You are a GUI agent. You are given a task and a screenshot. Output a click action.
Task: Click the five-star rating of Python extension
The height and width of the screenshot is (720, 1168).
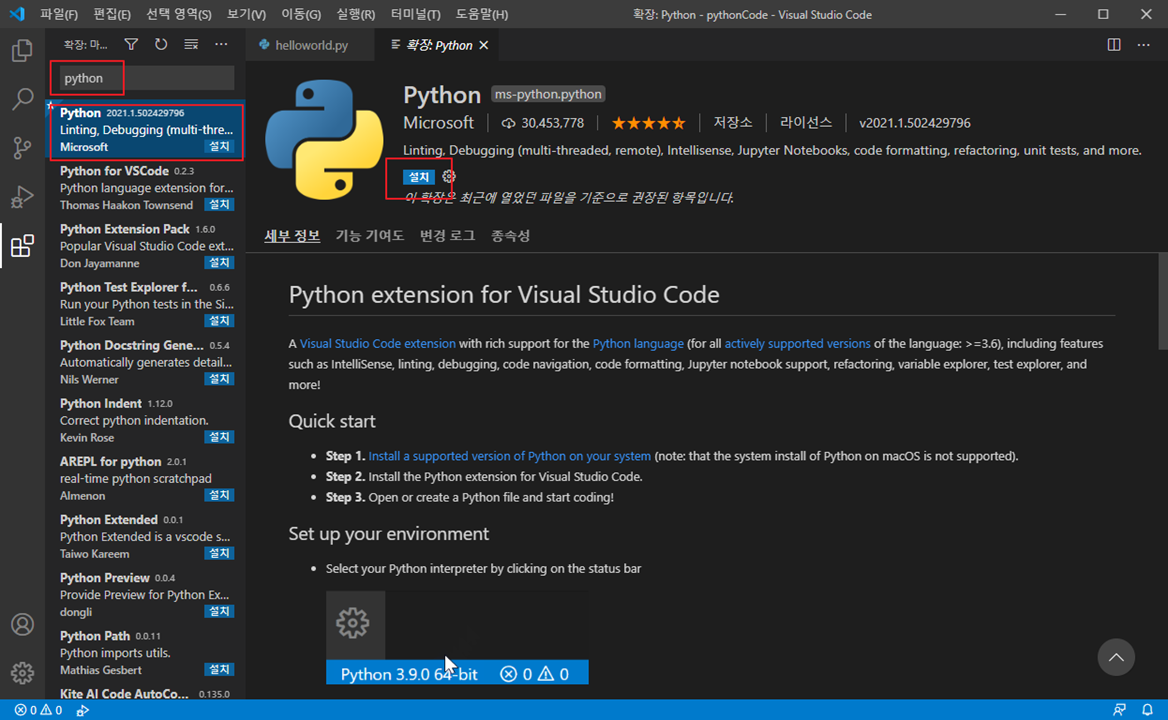648,123
